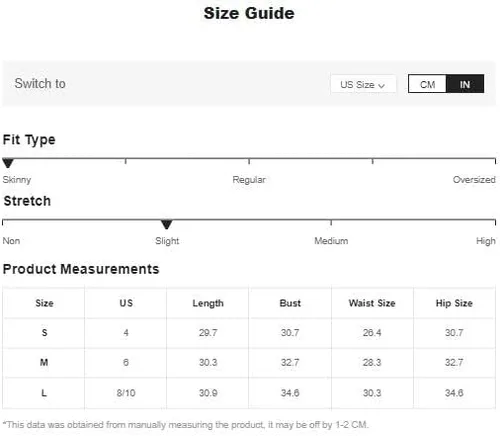
Task: Open the US Size dropdown
Action: point(363,84)
